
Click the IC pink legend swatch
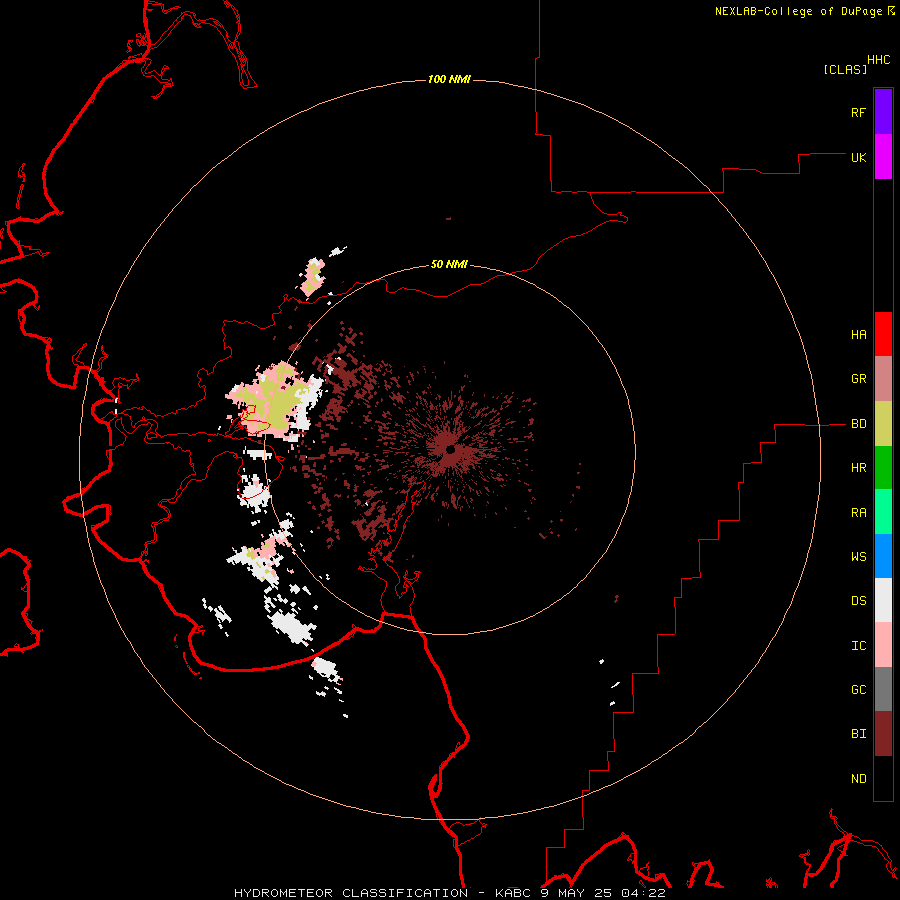tap(883, 645)
